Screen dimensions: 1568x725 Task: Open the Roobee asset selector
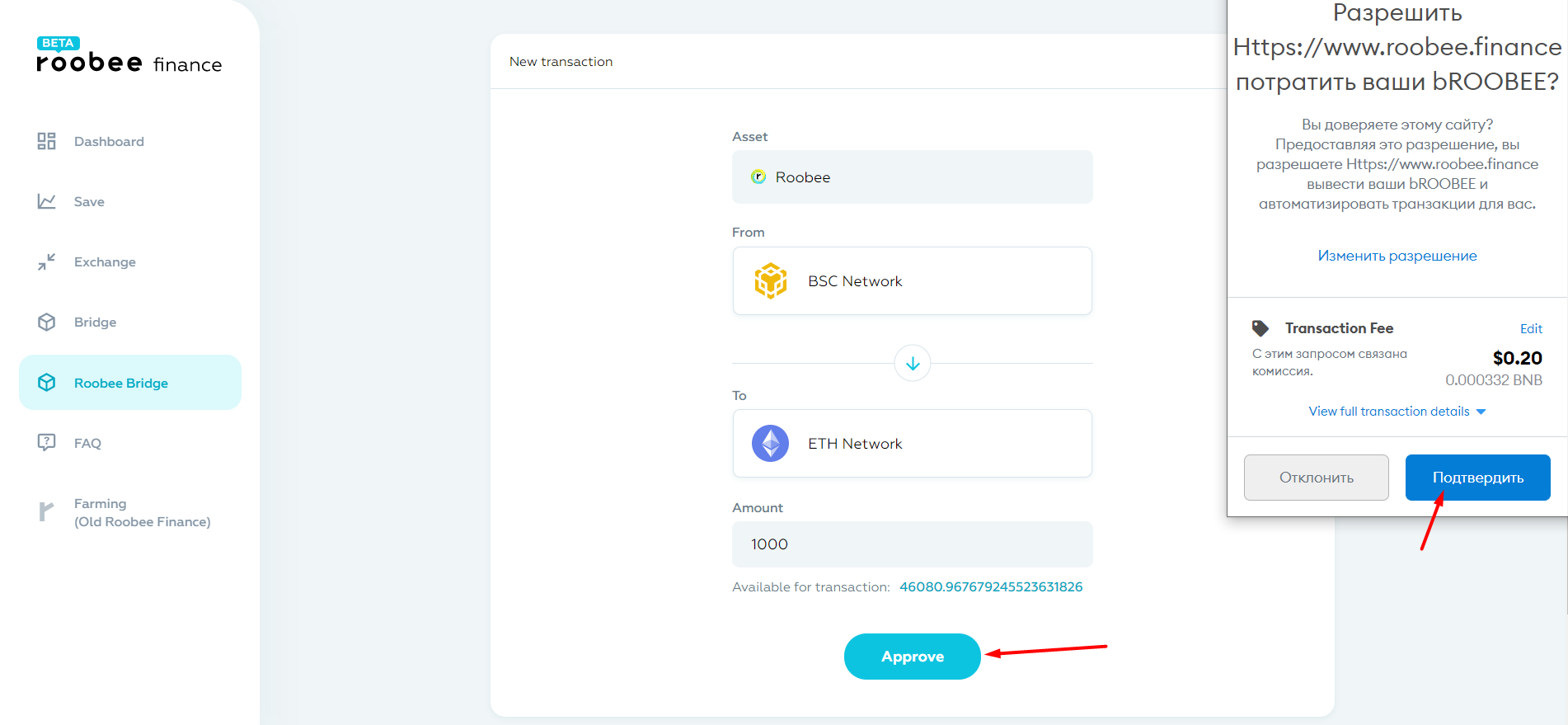point(913,177)
